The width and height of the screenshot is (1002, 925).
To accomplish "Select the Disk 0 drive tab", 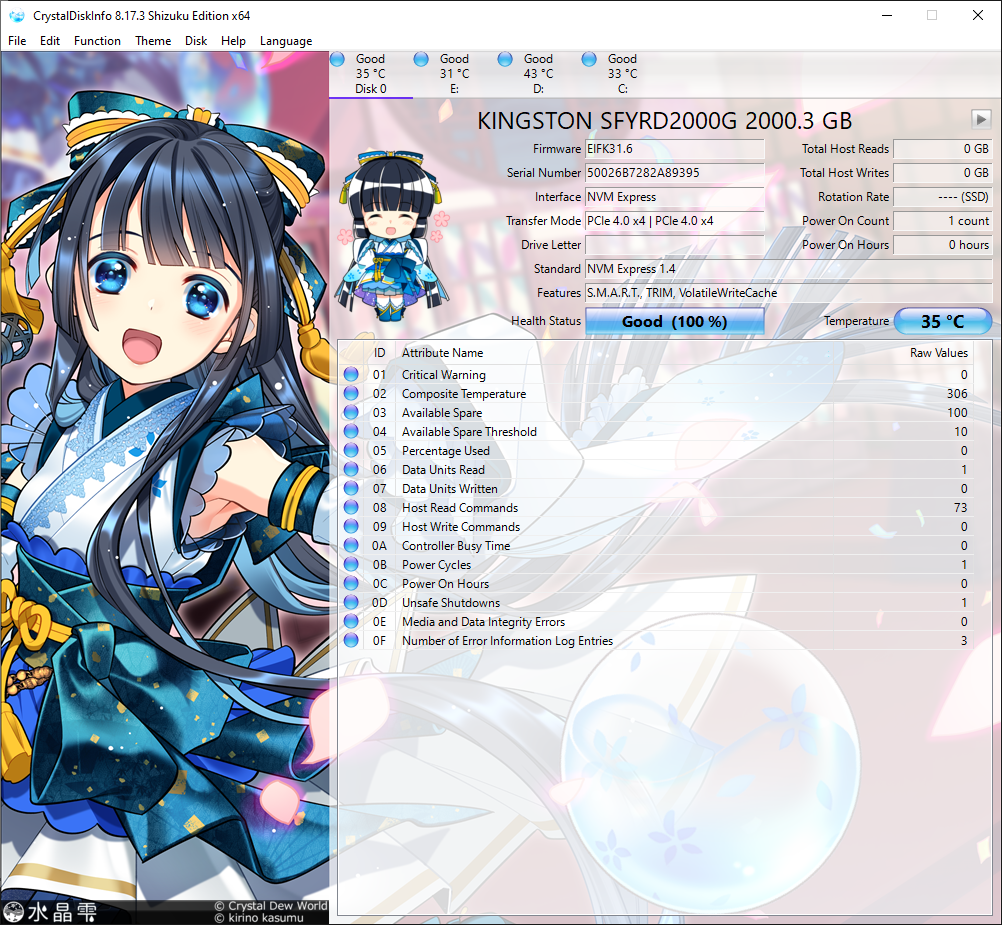I will pos(371,74).
